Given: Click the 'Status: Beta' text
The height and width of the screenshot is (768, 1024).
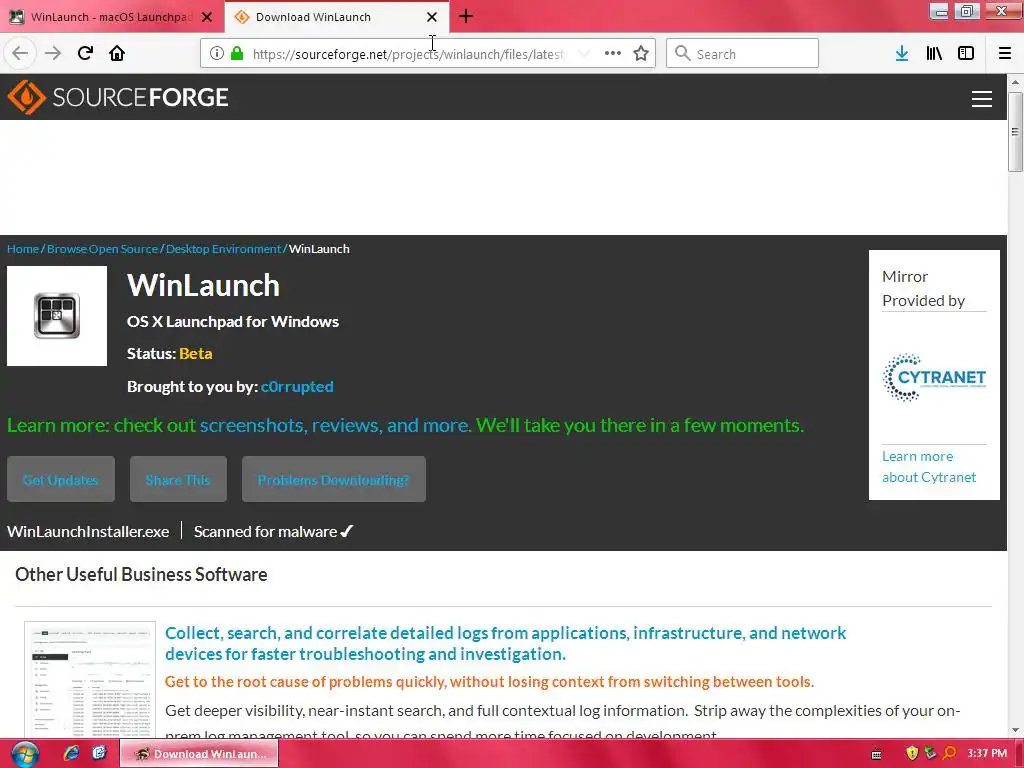Looking at the screenshot, I should coord(170,353).
